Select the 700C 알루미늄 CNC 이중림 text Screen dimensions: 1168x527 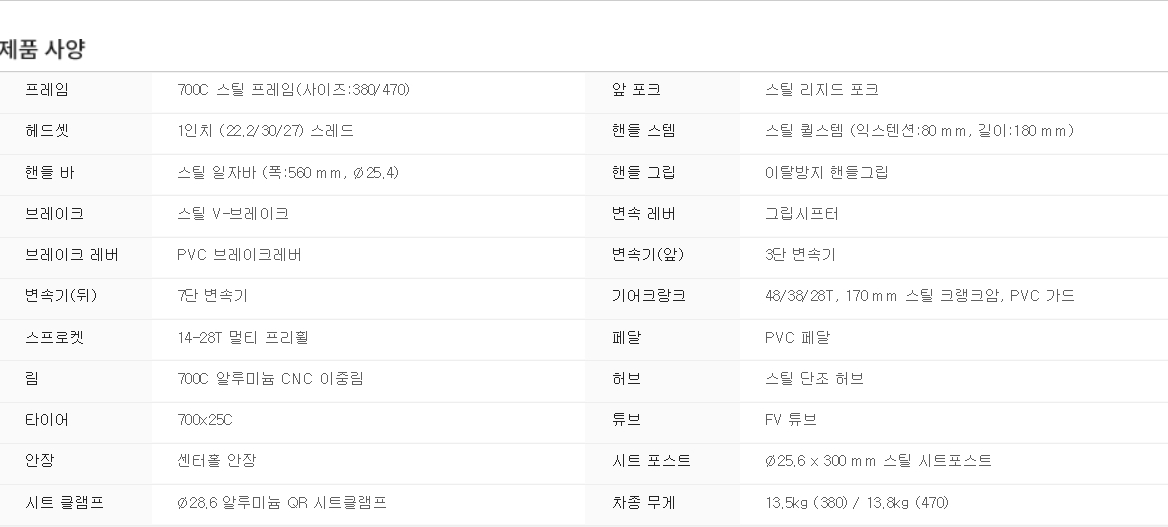click(x=270, y=379)
